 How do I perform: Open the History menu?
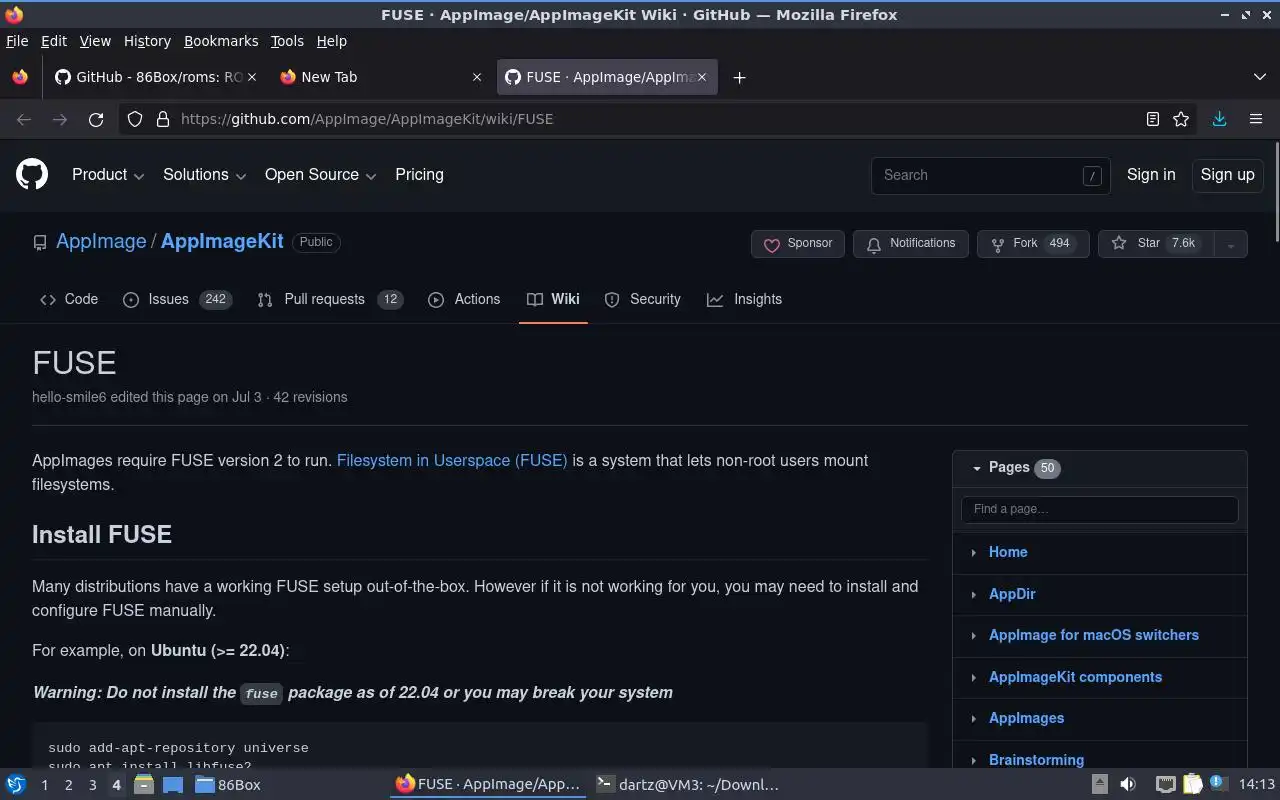tap(147, 41)
